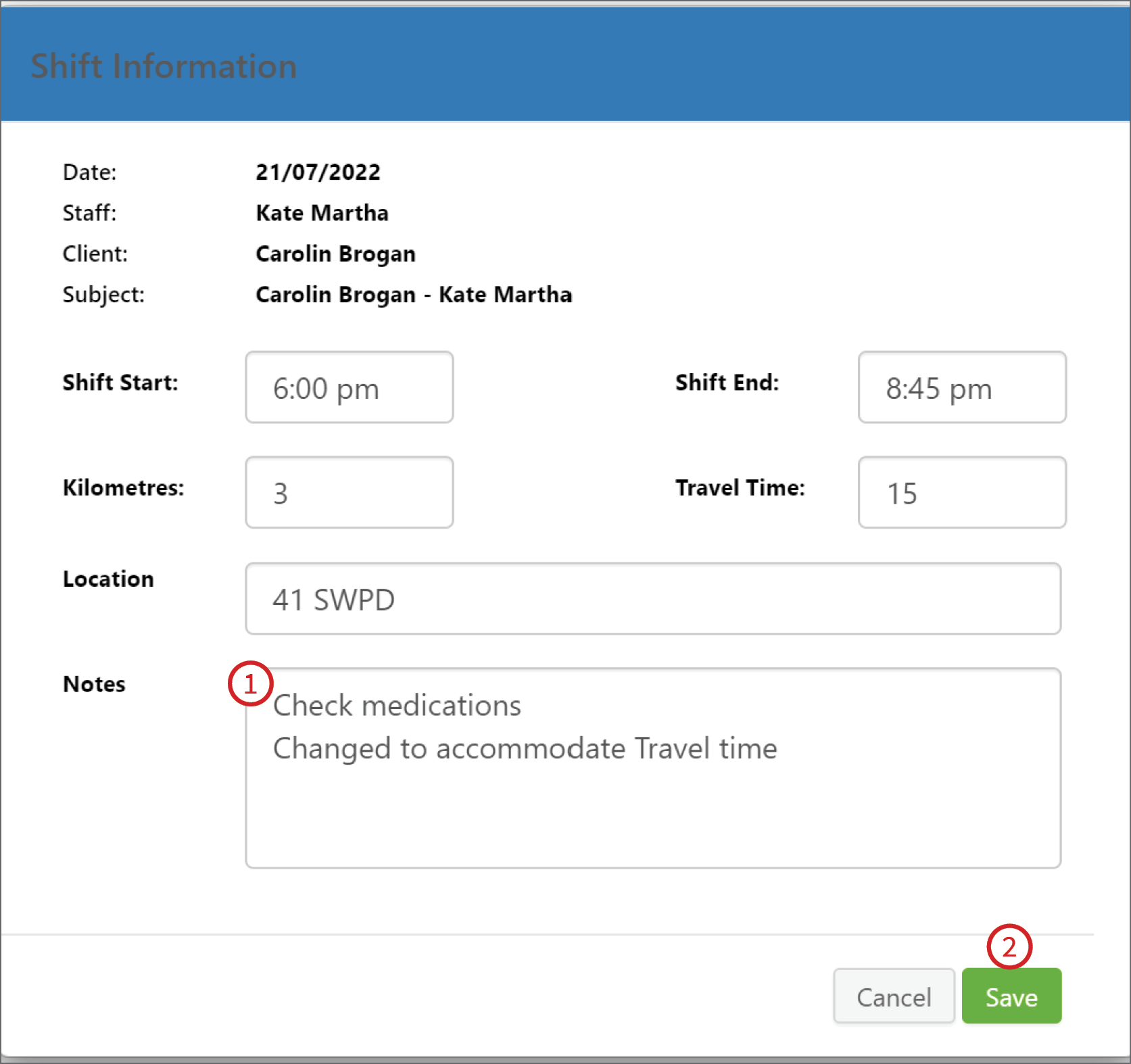Click the Cancel button
Viewport: 1131px width, 1064px height.
tap(894, 996)
